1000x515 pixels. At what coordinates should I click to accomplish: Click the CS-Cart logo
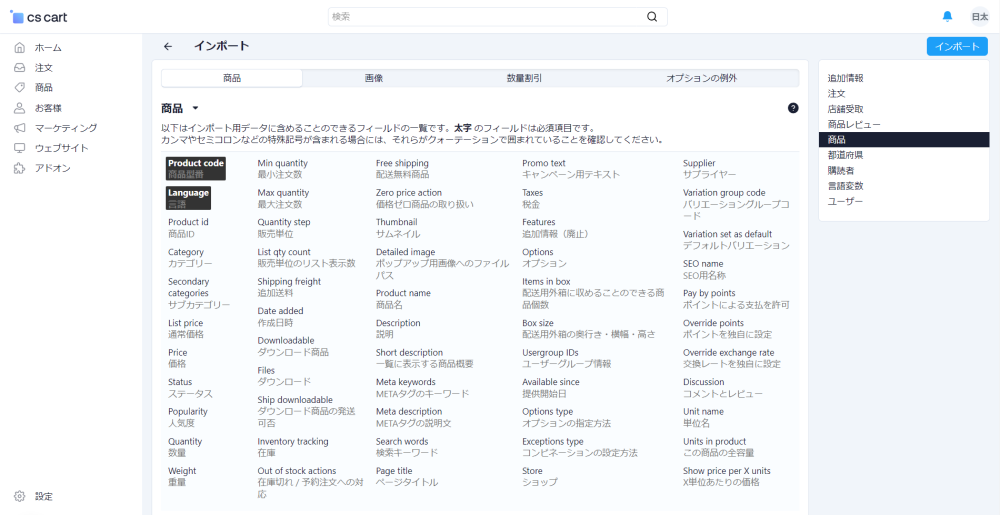[x=39, y=17]
